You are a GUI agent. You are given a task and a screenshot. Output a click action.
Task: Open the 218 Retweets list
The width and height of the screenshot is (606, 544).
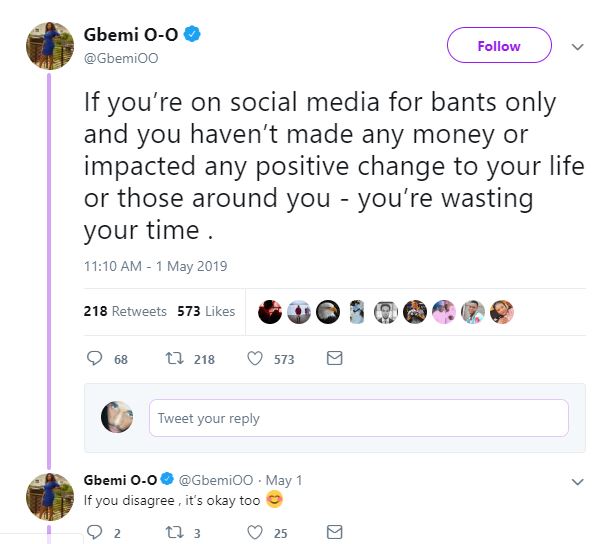point(125,311)
